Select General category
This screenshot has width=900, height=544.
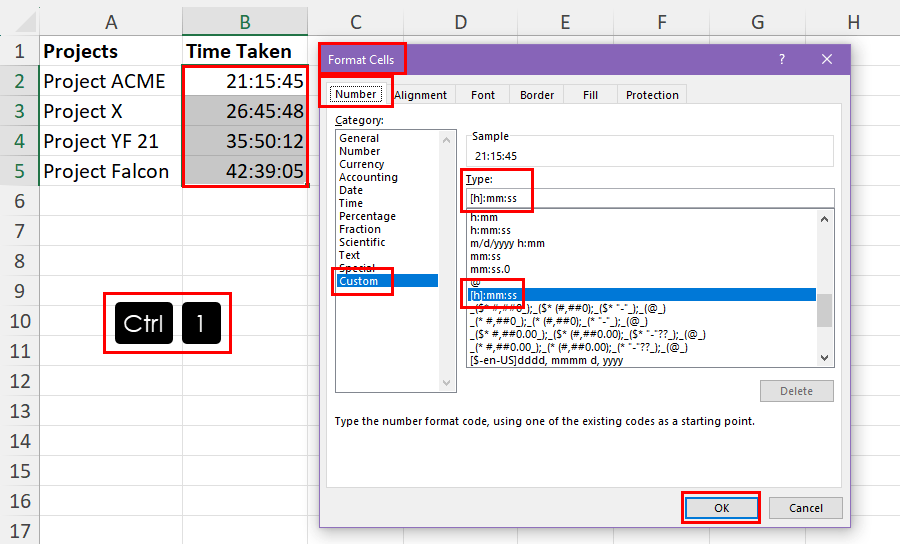pos(359,138)
